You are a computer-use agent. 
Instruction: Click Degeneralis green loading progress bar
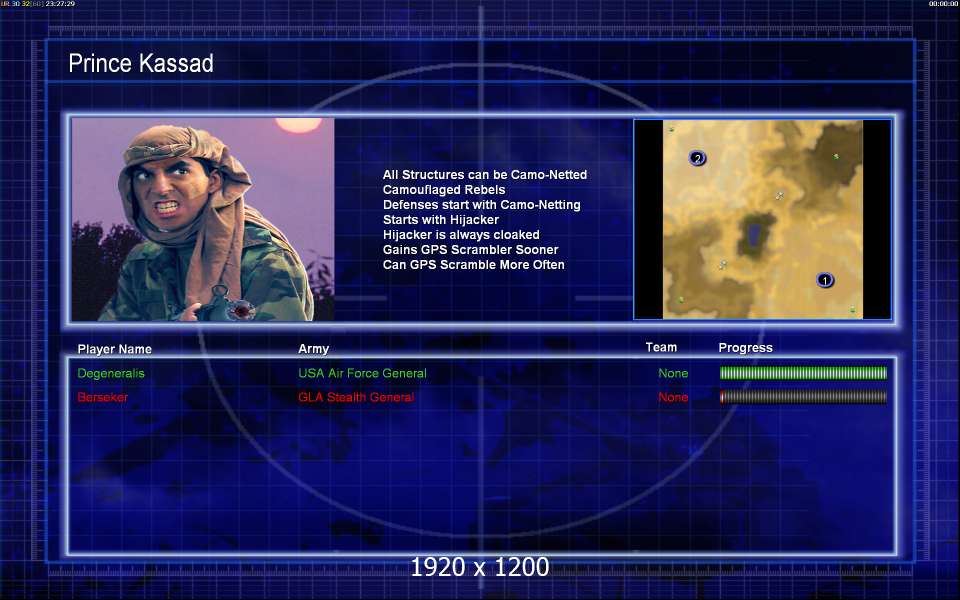coord(803,373)
